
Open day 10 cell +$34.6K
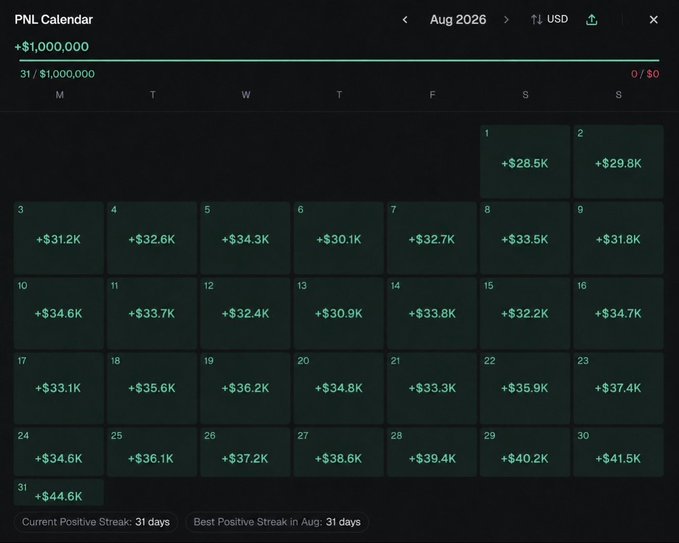click(58, 313)
